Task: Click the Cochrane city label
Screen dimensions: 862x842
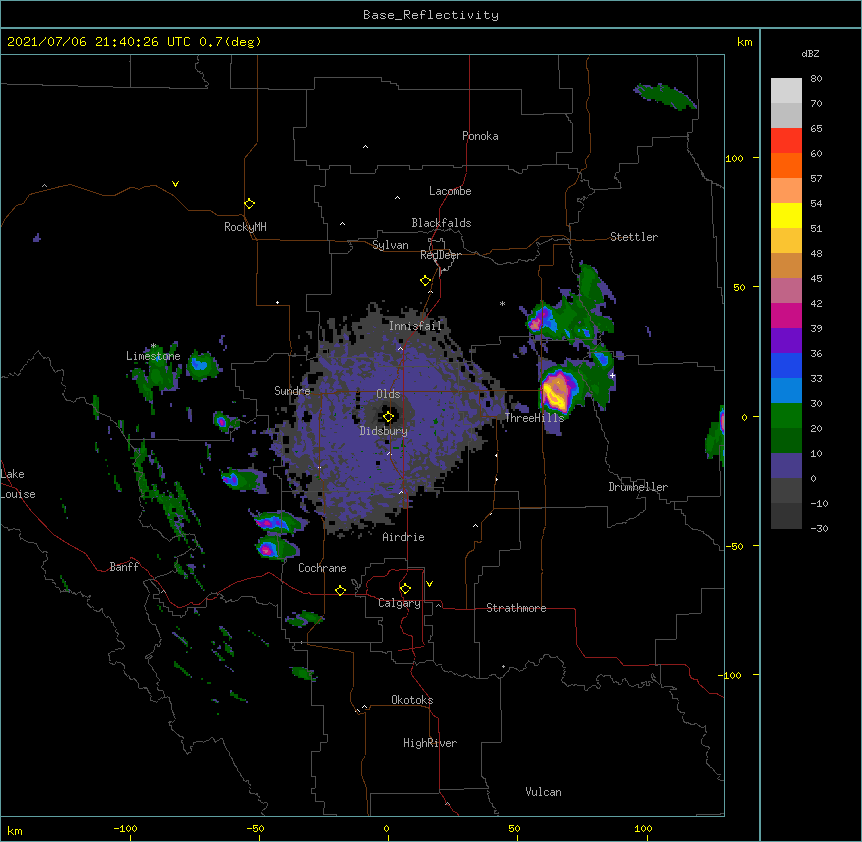Action: click(x=322, y=568)
